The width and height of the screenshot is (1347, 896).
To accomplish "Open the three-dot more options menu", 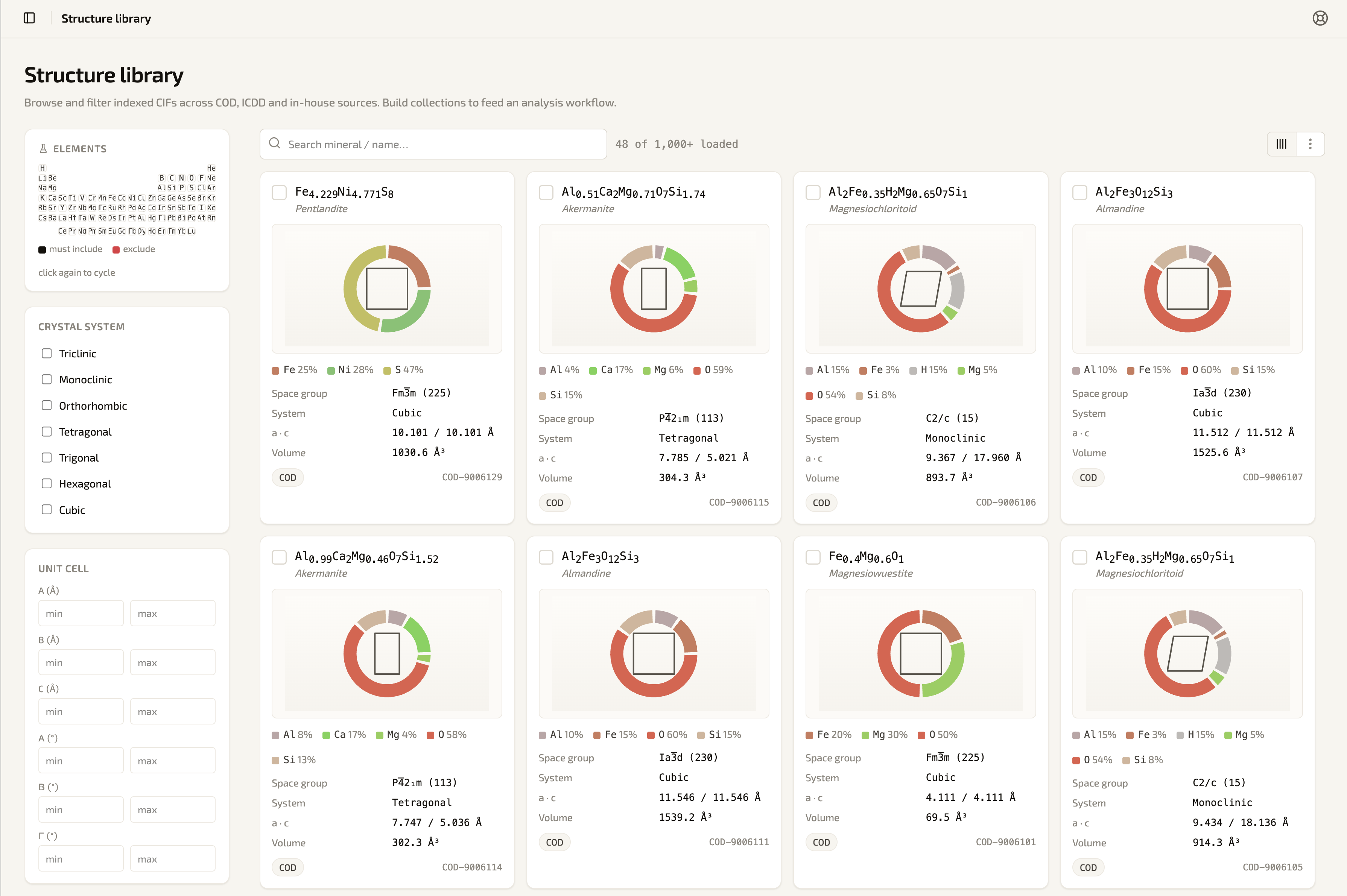I will [1311, 144].
